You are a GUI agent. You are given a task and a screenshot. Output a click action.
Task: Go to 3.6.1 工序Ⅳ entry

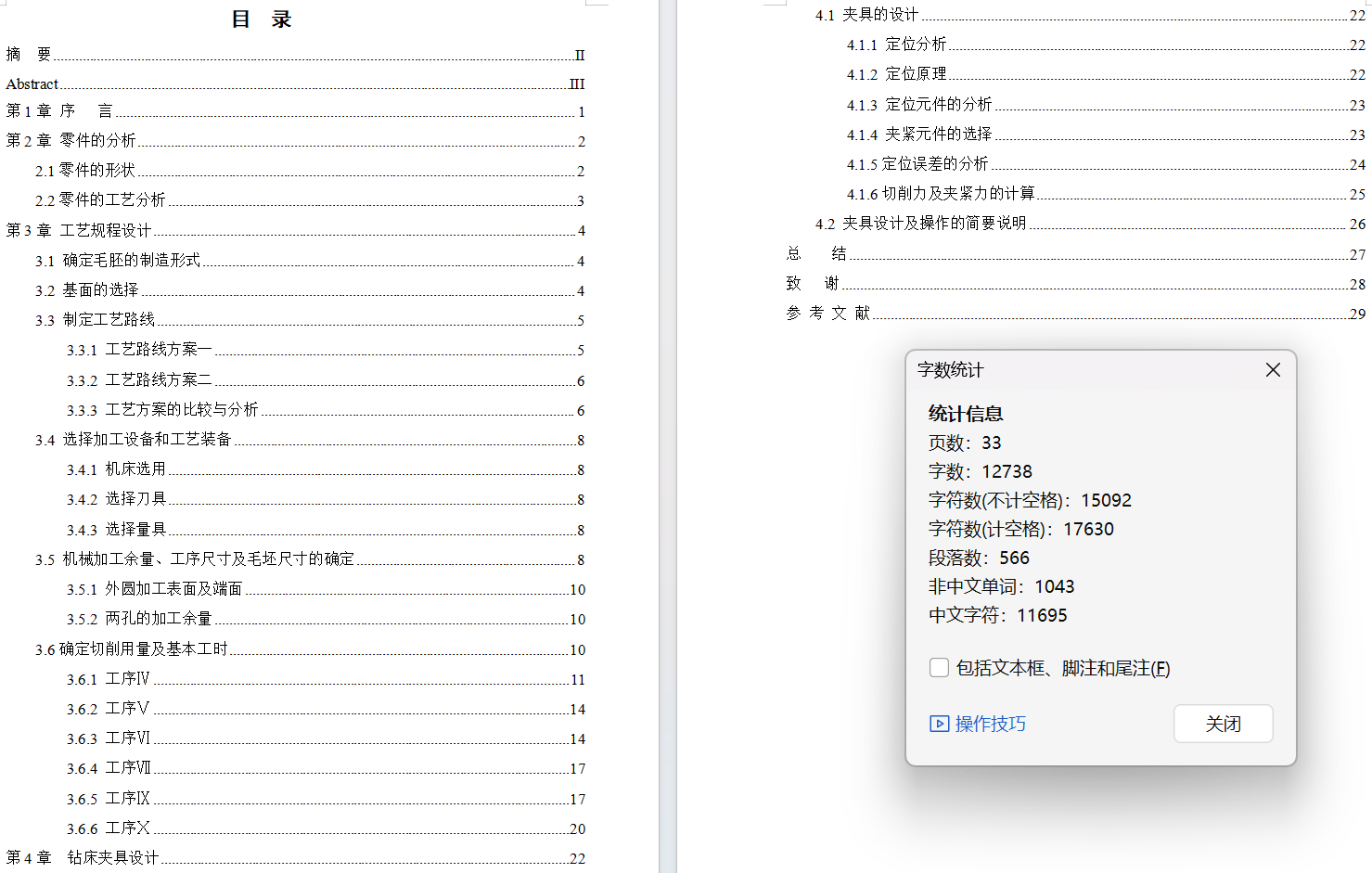326,679
